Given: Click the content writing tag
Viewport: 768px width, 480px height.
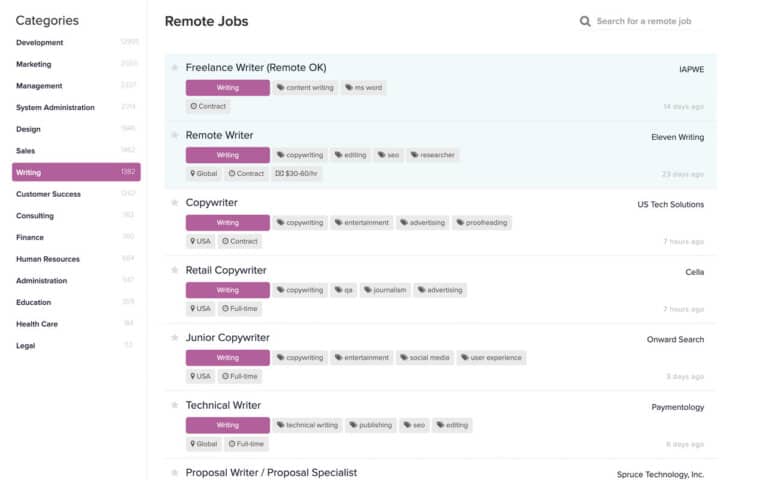Looking at the screenshot, I should pos(305,88).
